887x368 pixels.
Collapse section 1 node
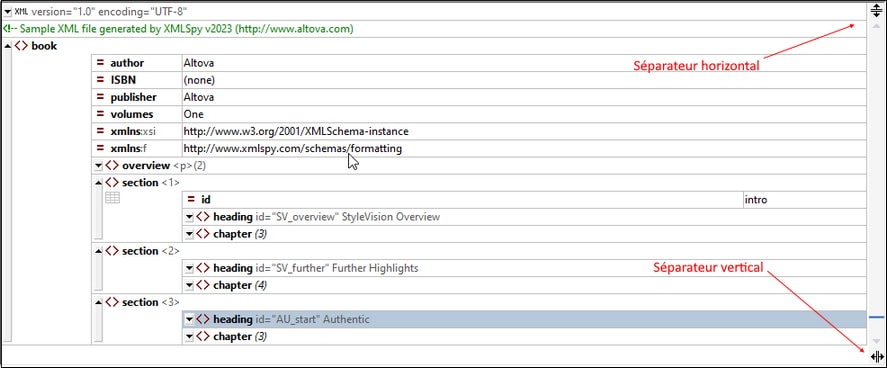98,183
